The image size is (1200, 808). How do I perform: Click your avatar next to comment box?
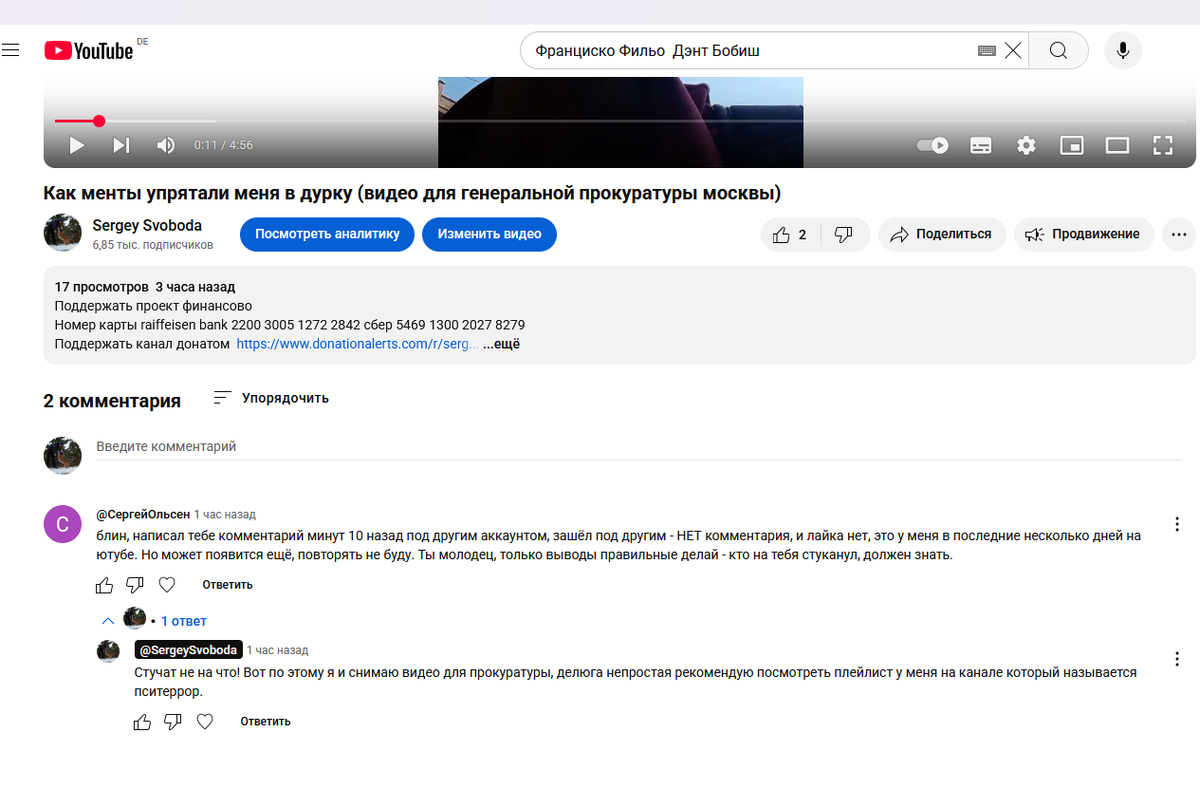62,455
